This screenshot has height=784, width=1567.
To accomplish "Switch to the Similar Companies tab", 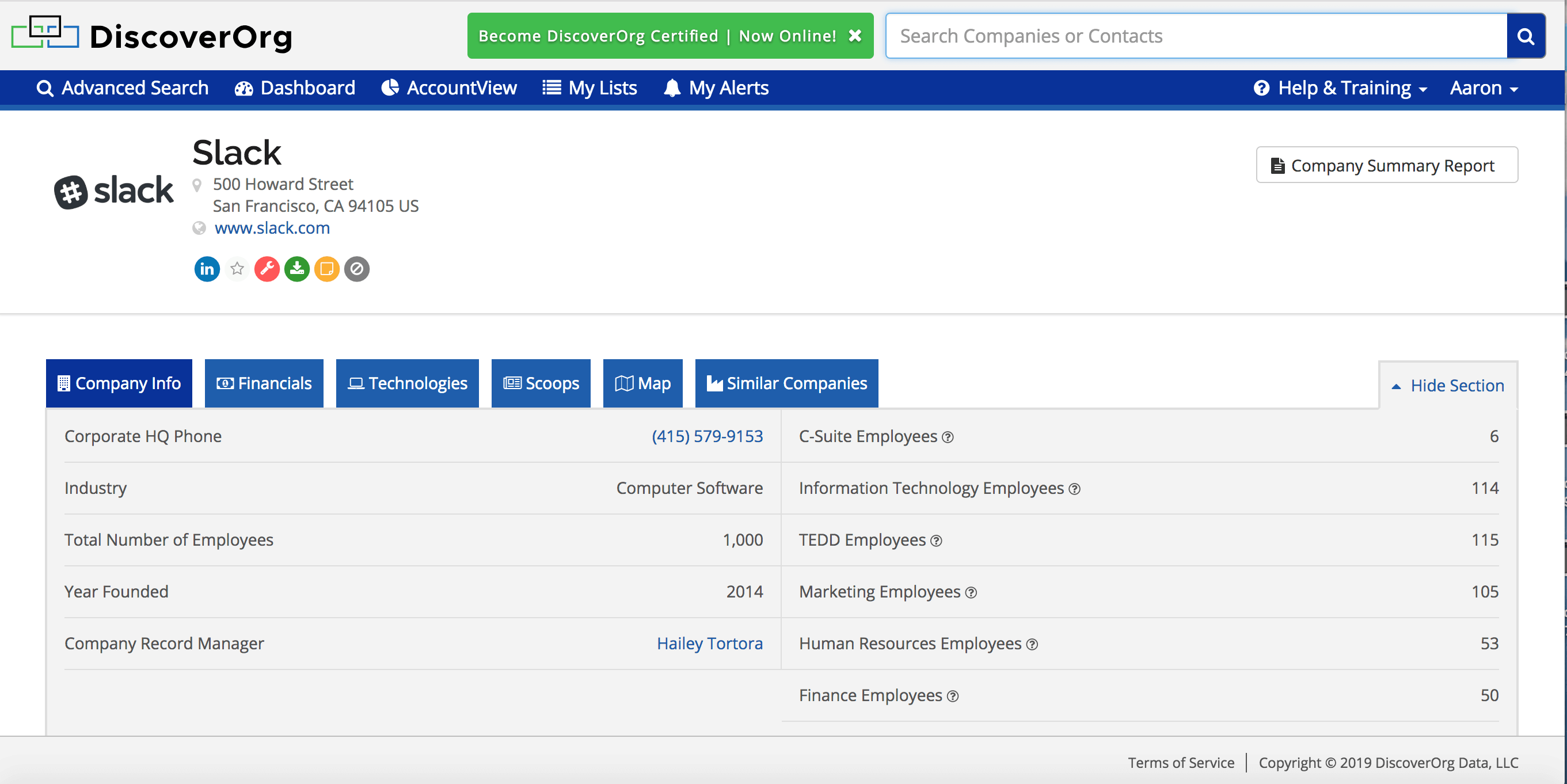I will pos(786,383).
